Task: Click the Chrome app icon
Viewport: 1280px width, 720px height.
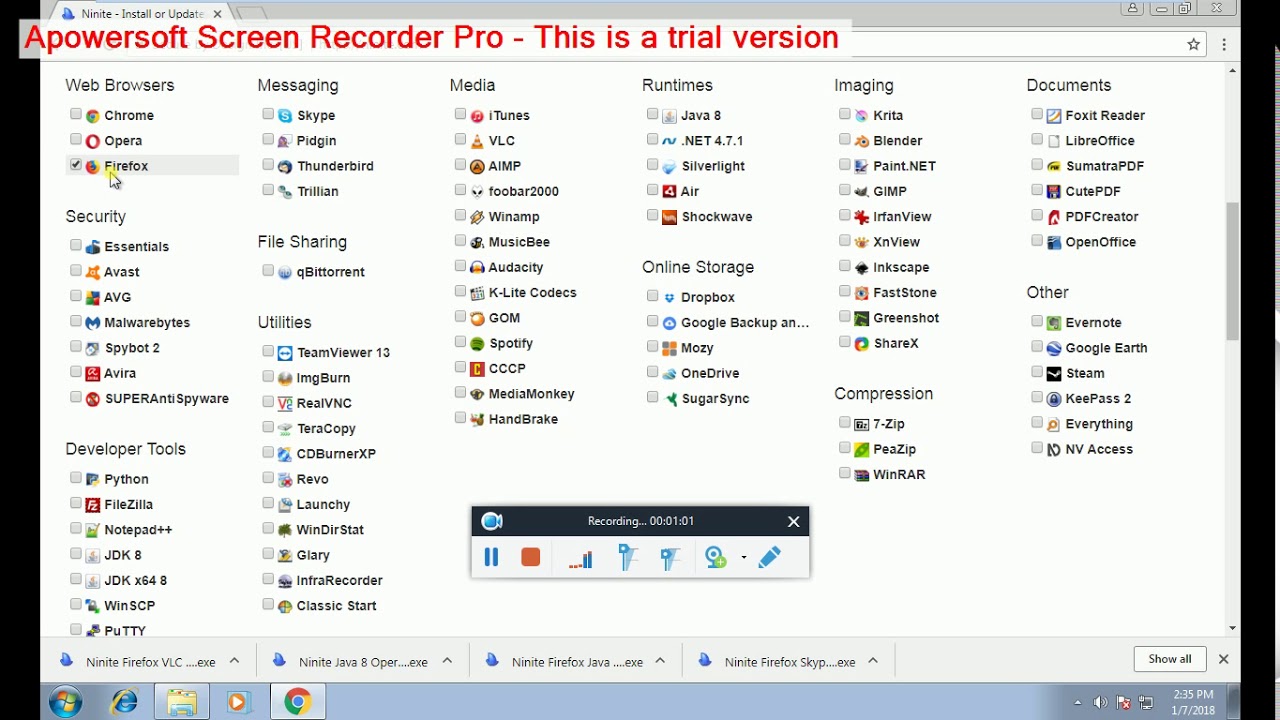Action: point(93,116)
